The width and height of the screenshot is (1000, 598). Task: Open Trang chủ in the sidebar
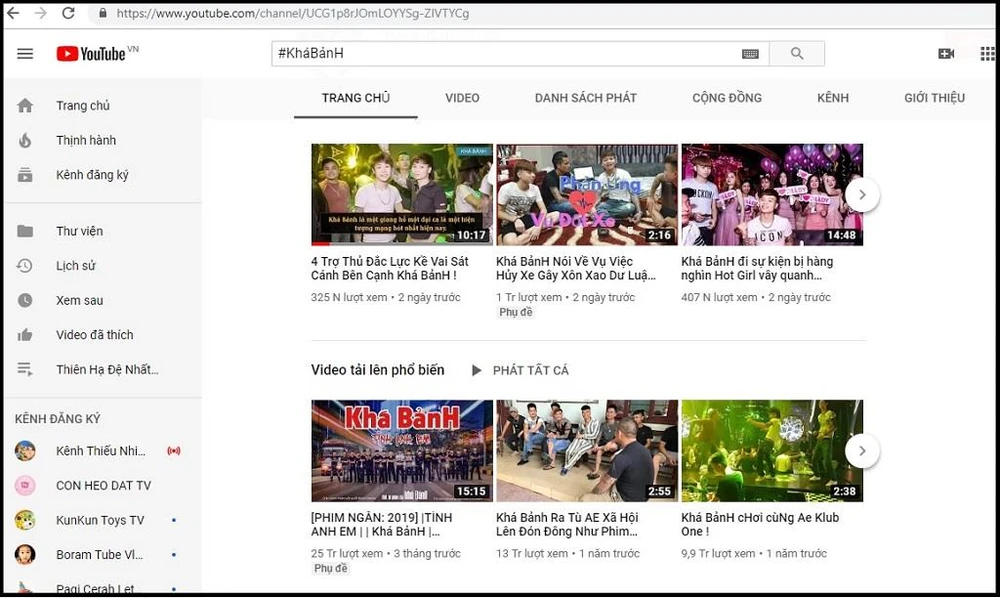pyautogui.click(x=82, y=106)
